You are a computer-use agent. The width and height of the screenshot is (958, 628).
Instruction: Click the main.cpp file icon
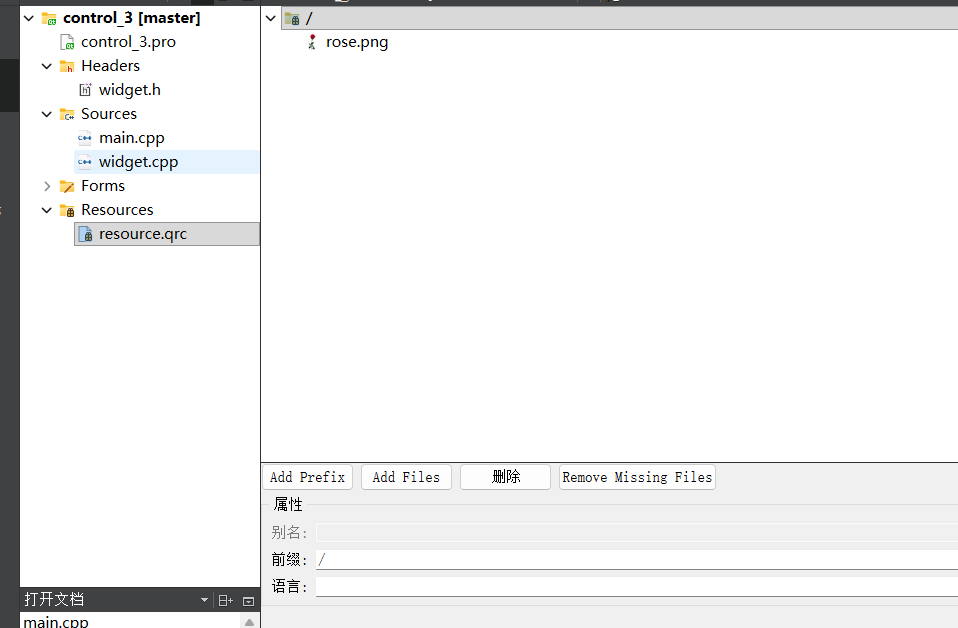(85, 138)
